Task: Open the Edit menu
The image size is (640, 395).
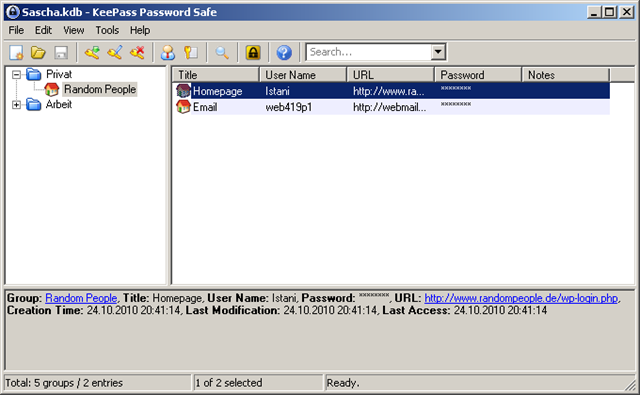Action: click(x=43, y=30)
